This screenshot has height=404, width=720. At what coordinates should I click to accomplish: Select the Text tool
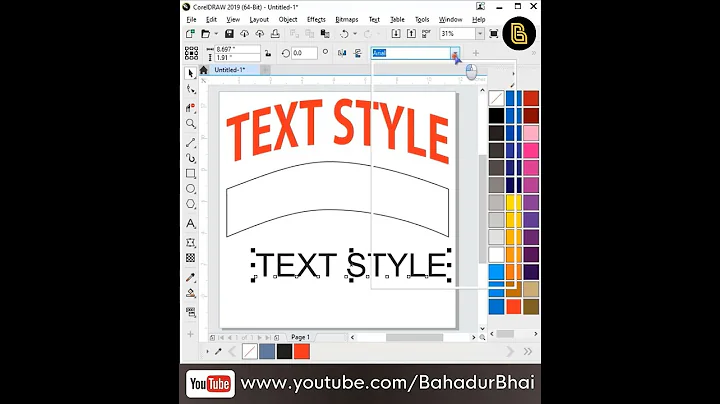click(x=191, y=224)
